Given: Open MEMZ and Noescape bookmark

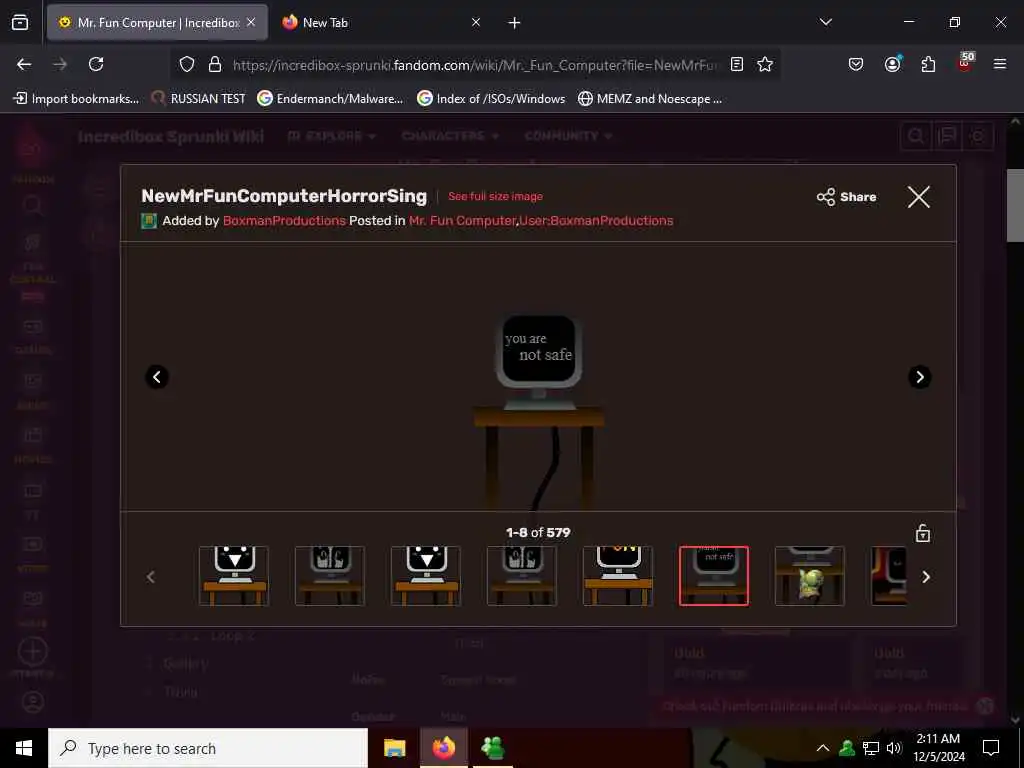Looking at the screenshot, I should click(650, 99).
